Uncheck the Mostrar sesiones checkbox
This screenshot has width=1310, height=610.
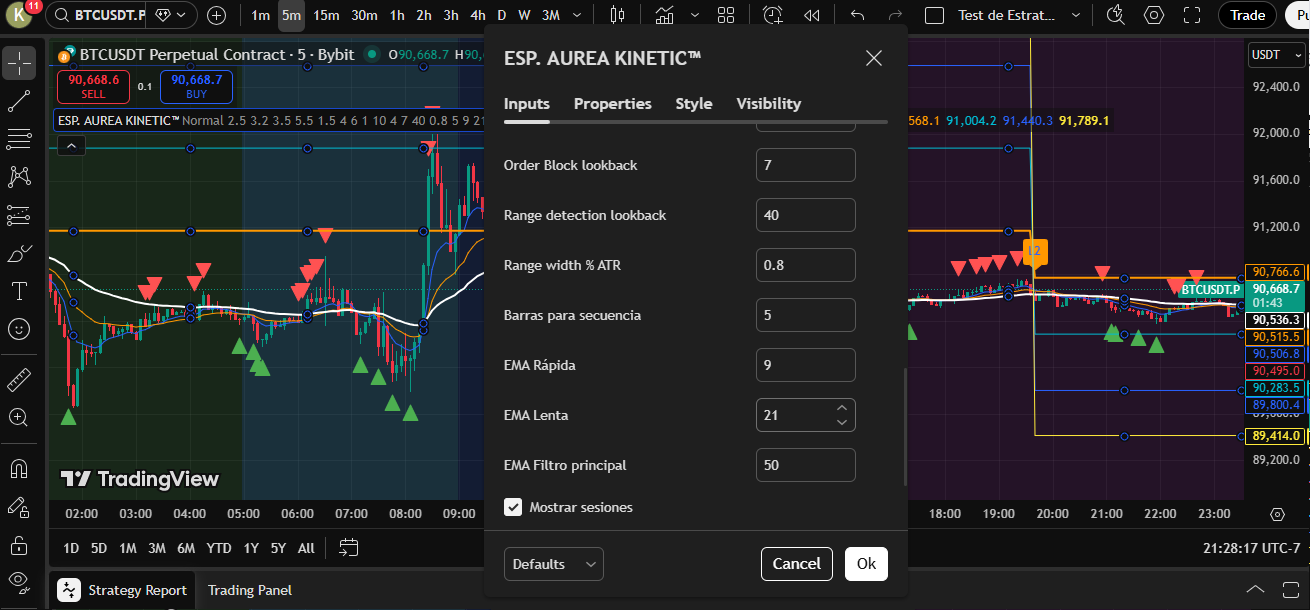click(513, 507)
